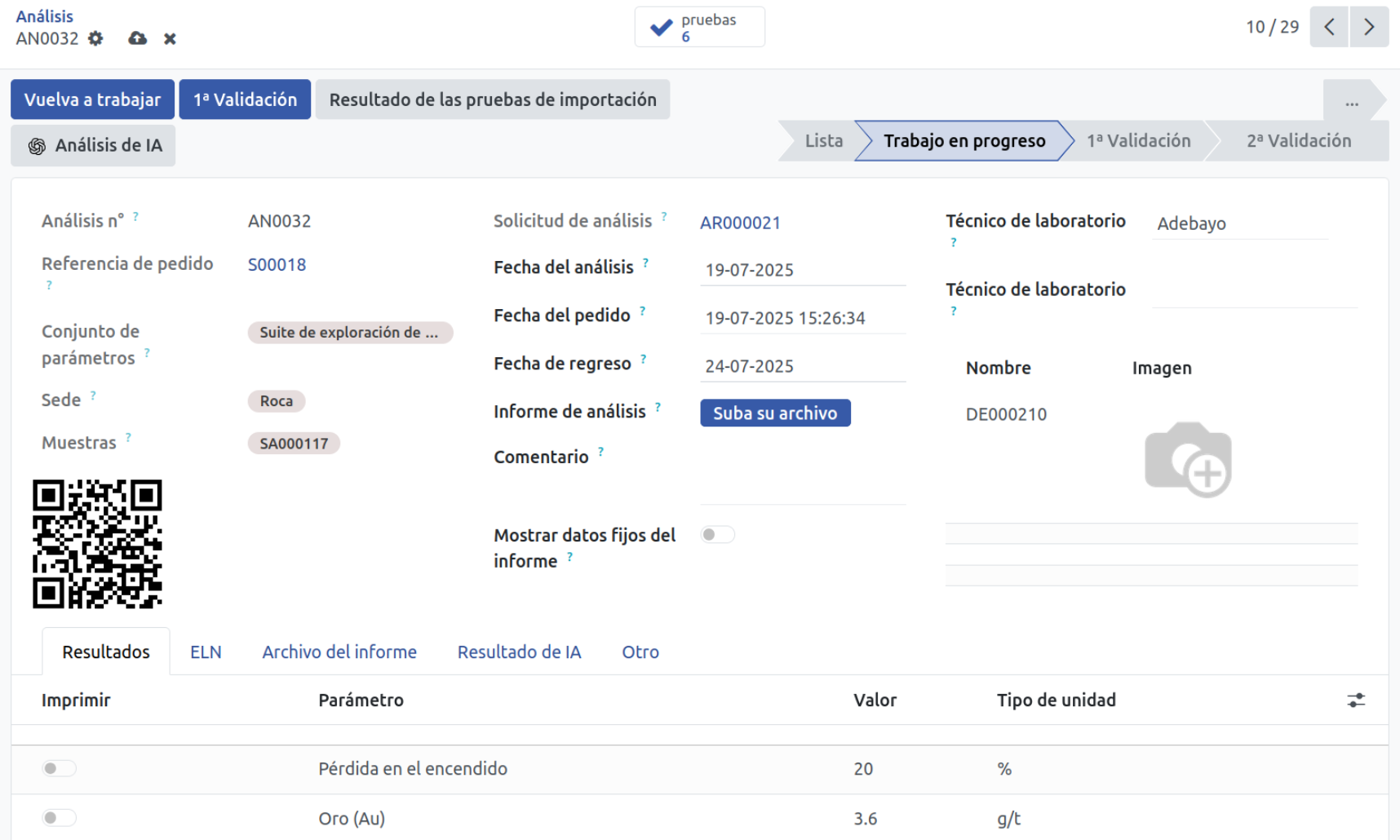The height and width of the screenshot is (840, 1400).
Task: Select the Lista status stage
Action: pos(823,140)
